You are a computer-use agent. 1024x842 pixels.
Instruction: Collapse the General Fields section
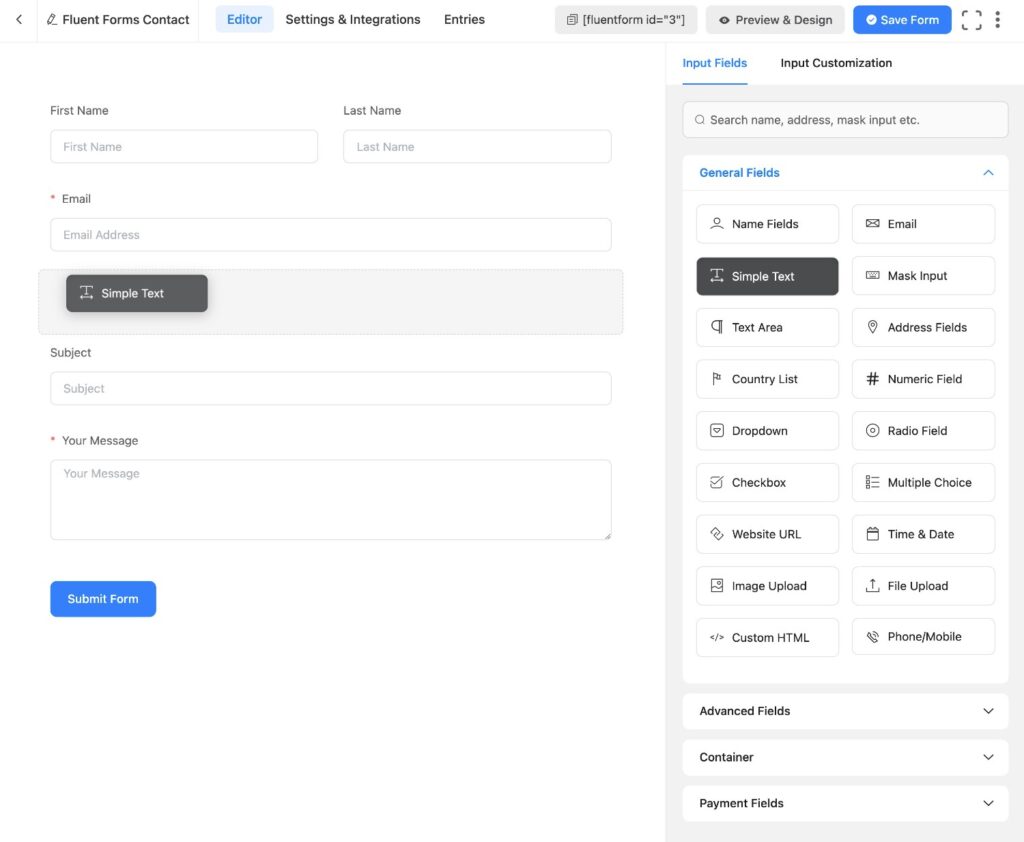pyautogui.click(x=988, y=172)
